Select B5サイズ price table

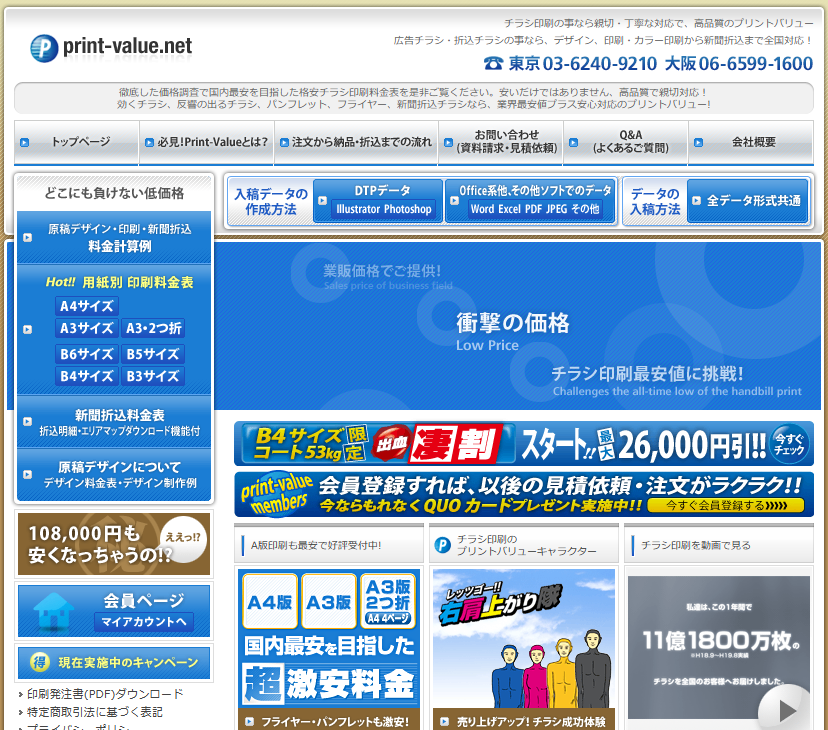point(153,354)
